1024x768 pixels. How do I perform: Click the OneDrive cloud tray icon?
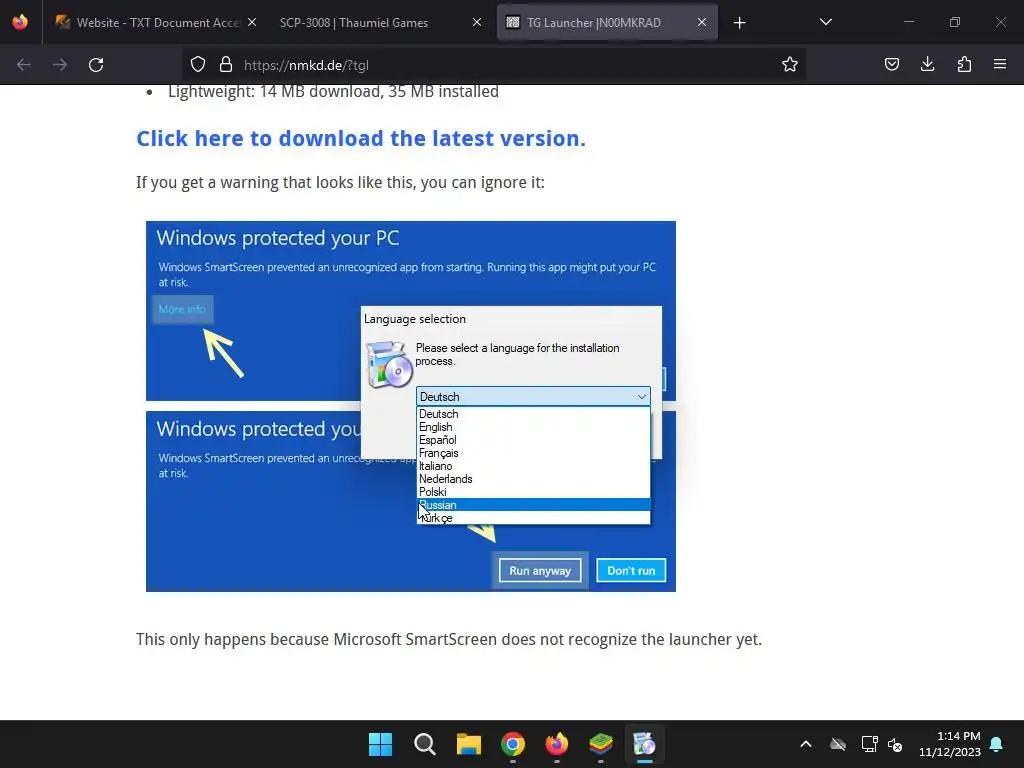point(838,744)
